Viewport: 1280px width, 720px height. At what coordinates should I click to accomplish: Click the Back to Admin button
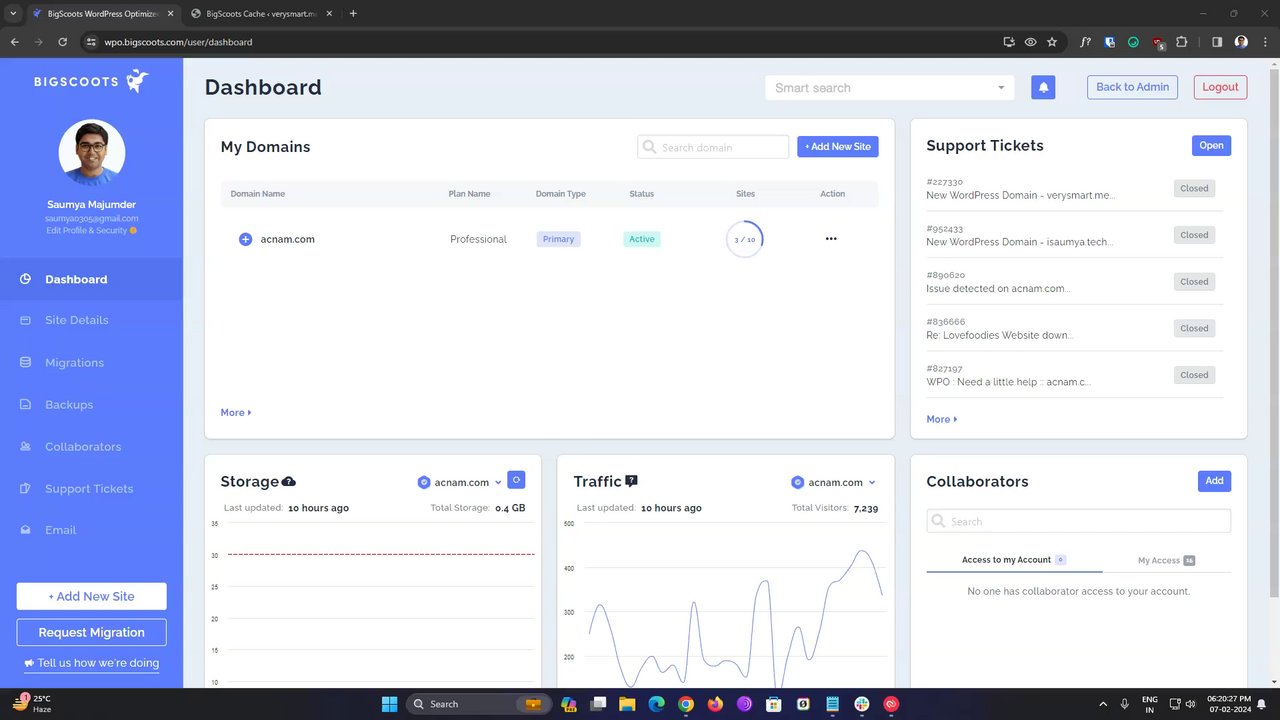click(x=1132, y=87)
